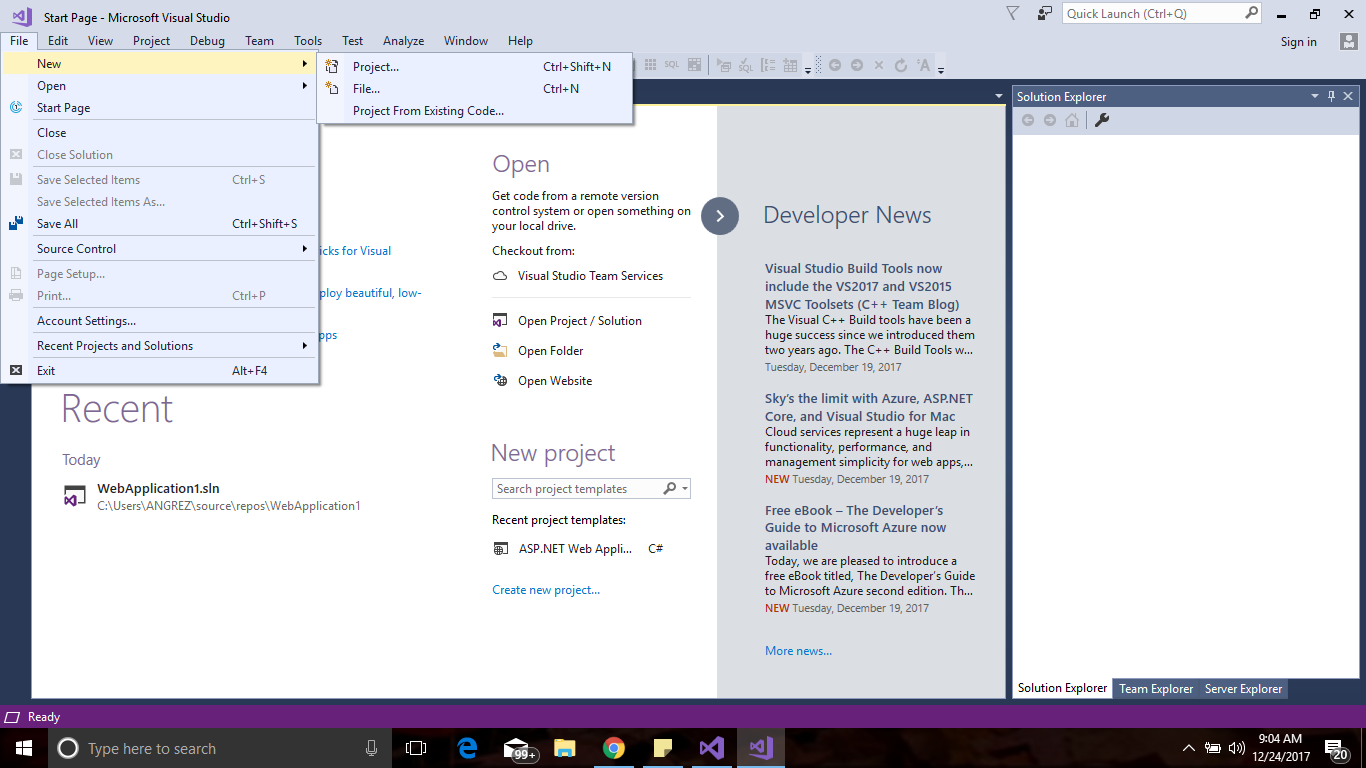Image resolution: width=1366 pixels, height=768 pixels.
Task: Open the Analyze menu
Action: (403, 41)
